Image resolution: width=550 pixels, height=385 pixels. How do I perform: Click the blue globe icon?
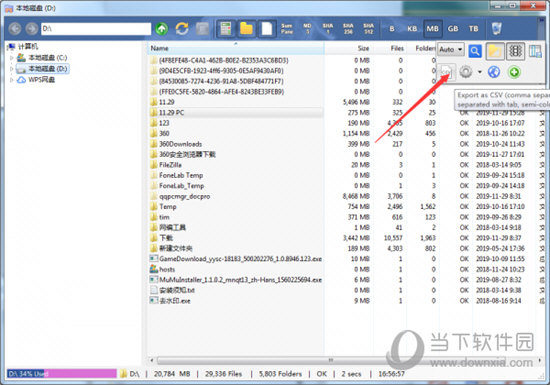pyautogui.click(x=494, y=72)
